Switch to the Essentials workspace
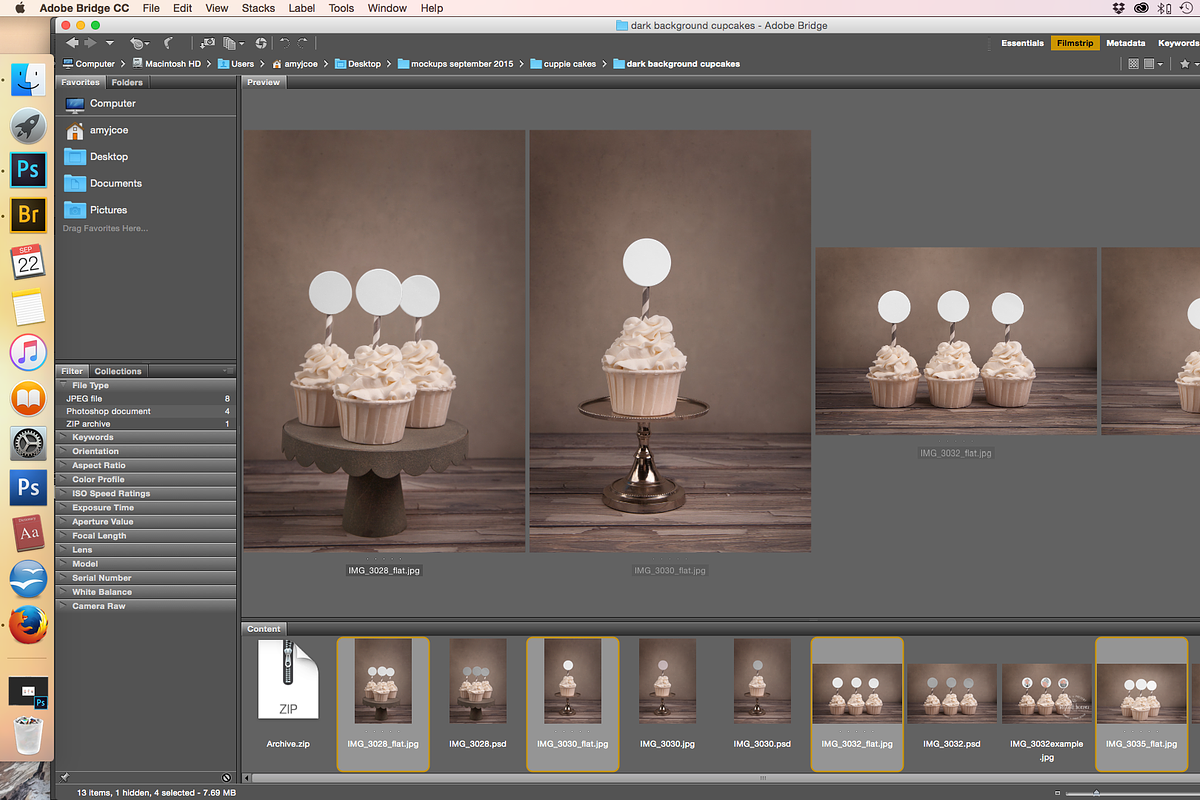 coord(1022,43)
